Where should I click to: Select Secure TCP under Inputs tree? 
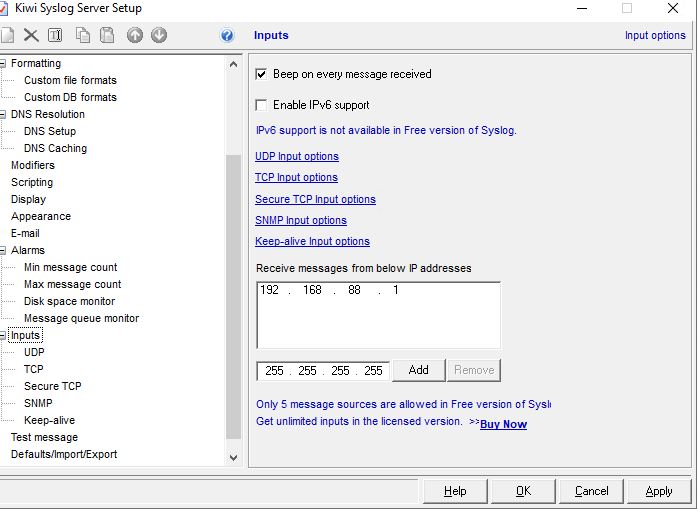coord(52,386)
